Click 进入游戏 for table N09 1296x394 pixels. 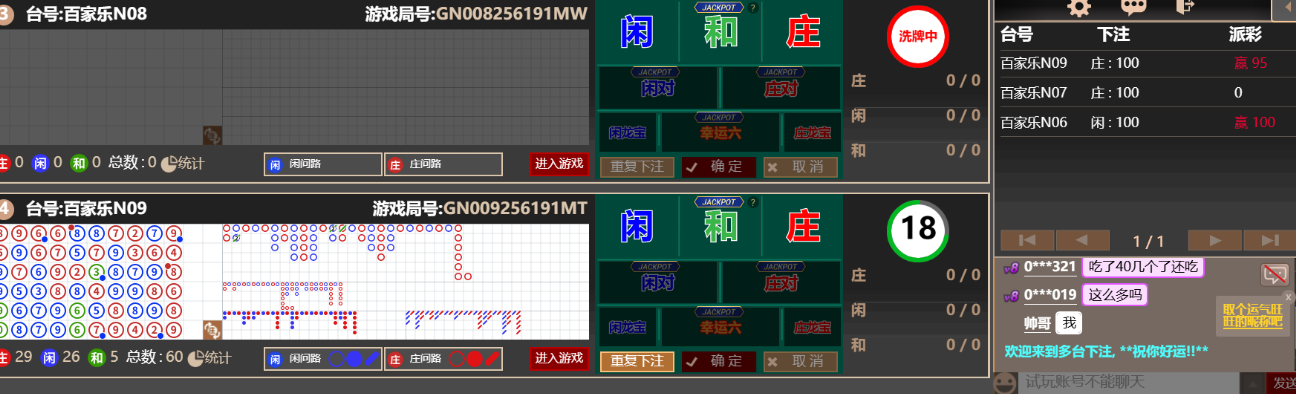point(559,358)
